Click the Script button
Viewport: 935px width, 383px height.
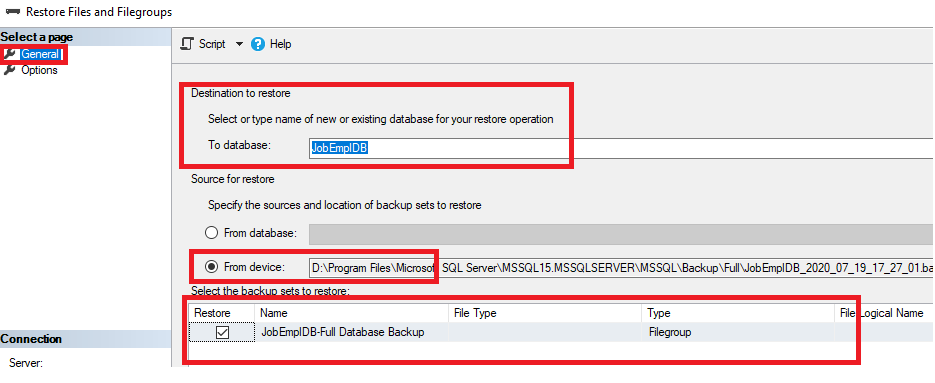tap(212, 44)
